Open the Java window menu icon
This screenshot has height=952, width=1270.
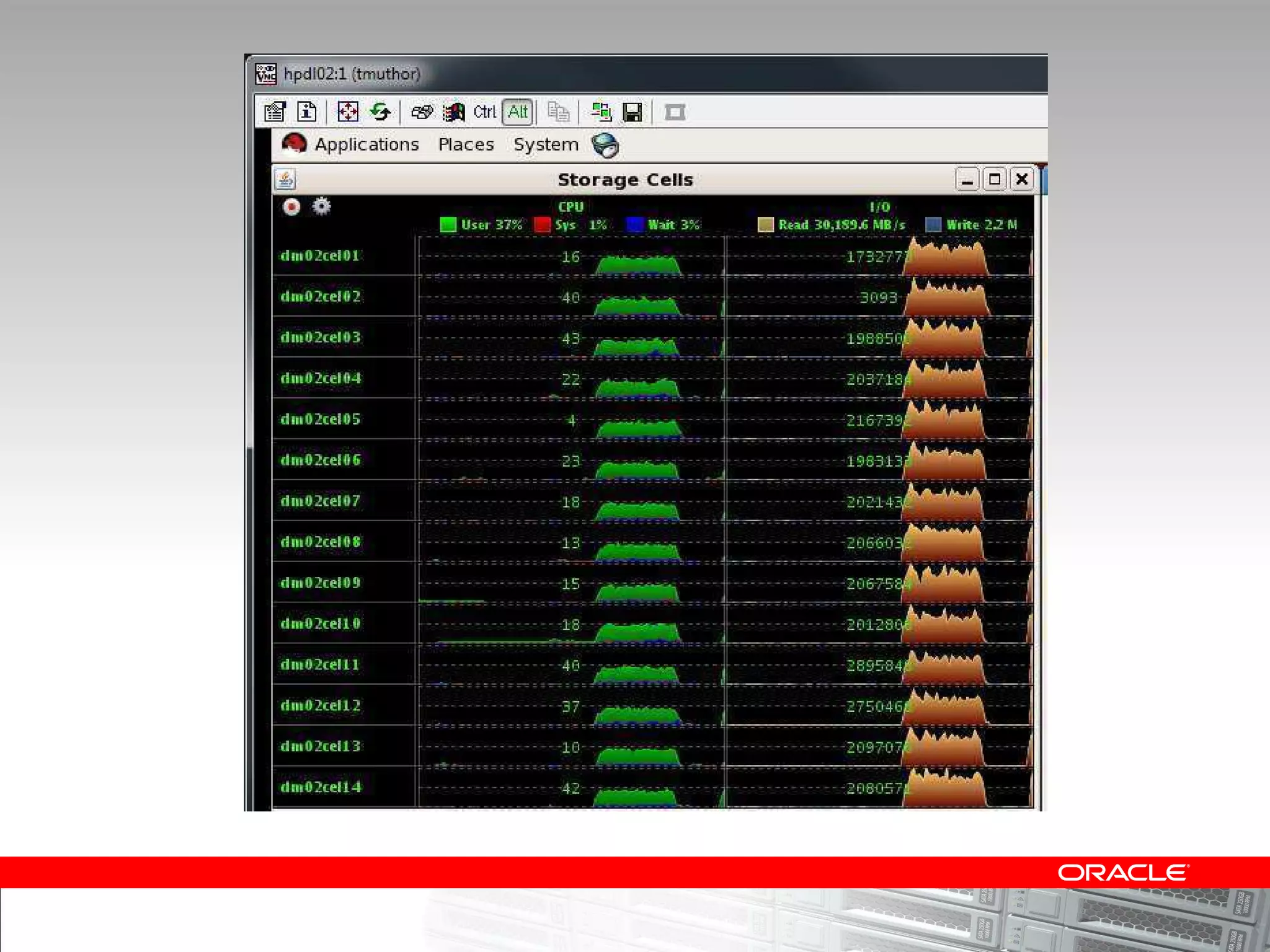point(285,180)
